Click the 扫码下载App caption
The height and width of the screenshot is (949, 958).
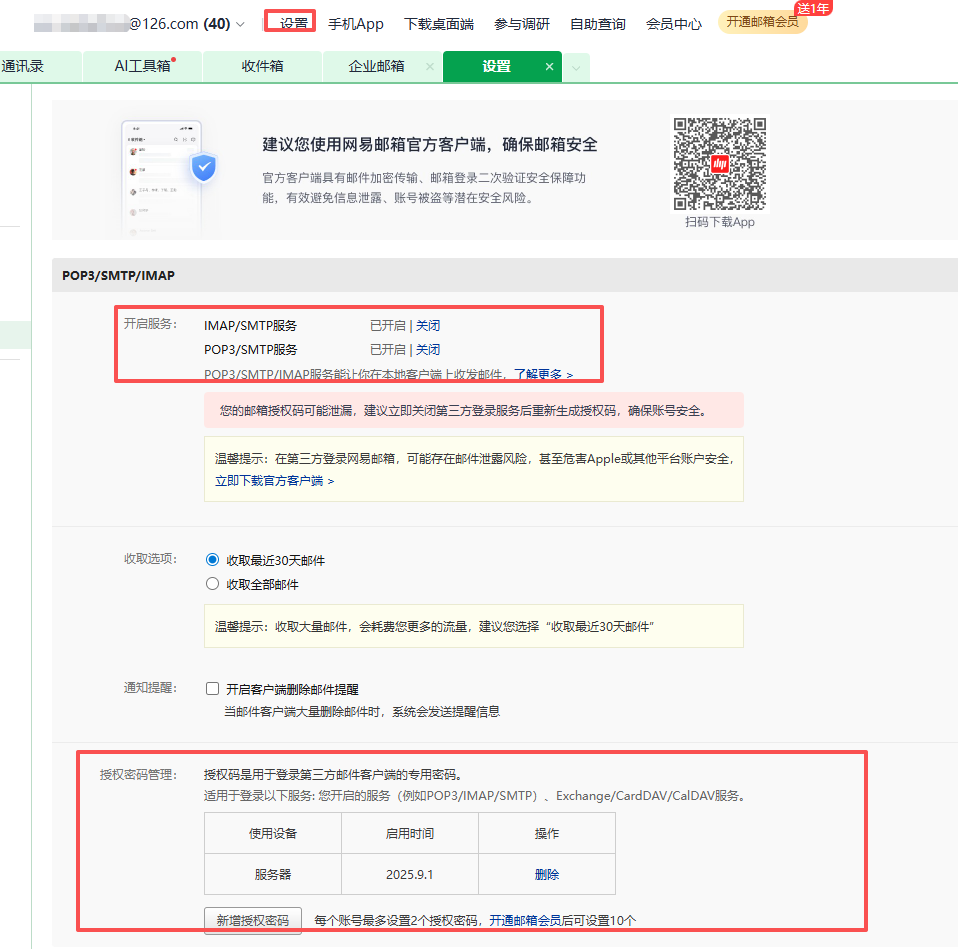pyautogui.click(x=720, y=222)
